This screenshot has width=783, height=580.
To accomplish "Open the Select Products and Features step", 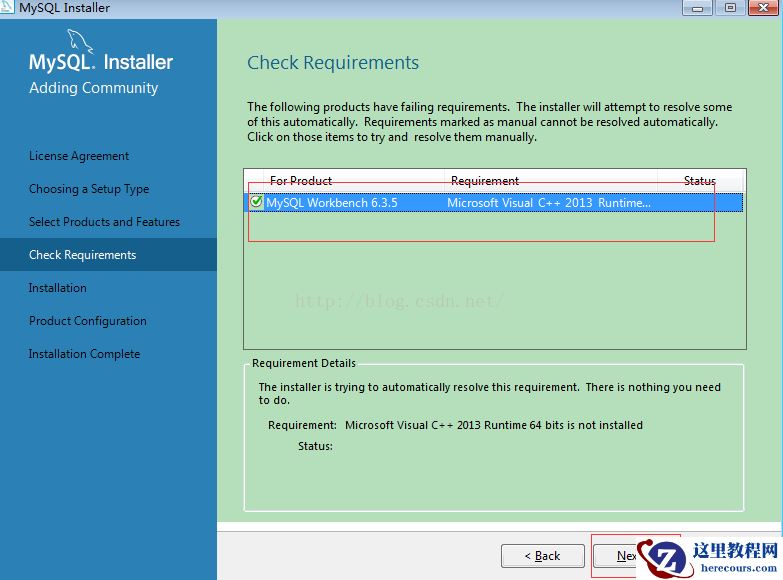I will tap(104, 222).
